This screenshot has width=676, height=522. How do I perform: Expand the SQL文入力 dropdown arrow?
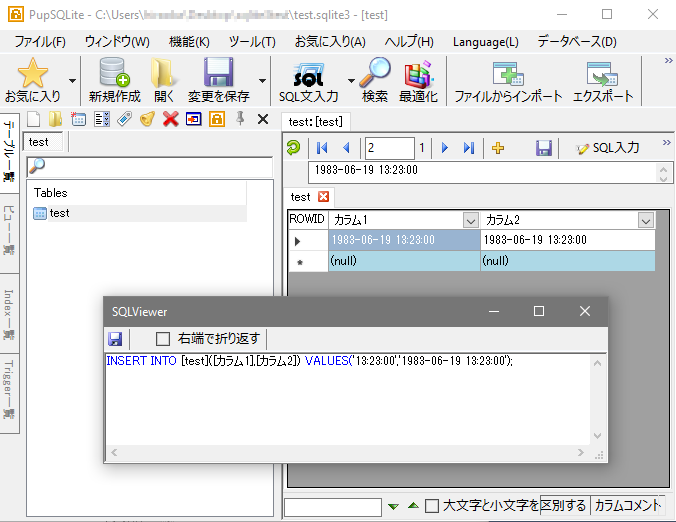point(351,81)
